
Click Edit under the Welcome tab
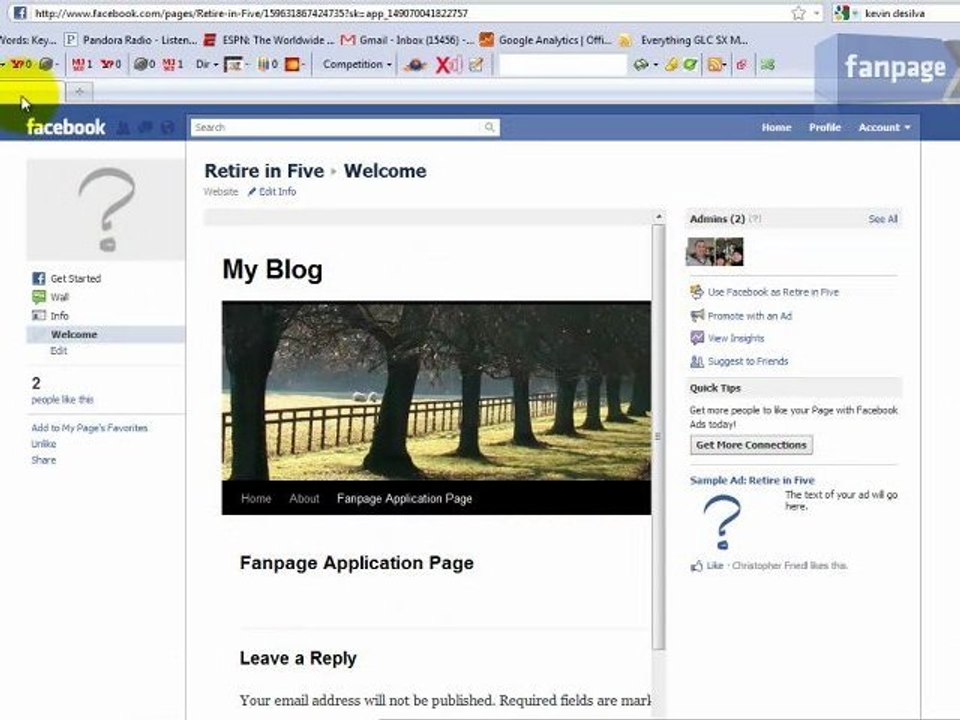pos(59,351)
